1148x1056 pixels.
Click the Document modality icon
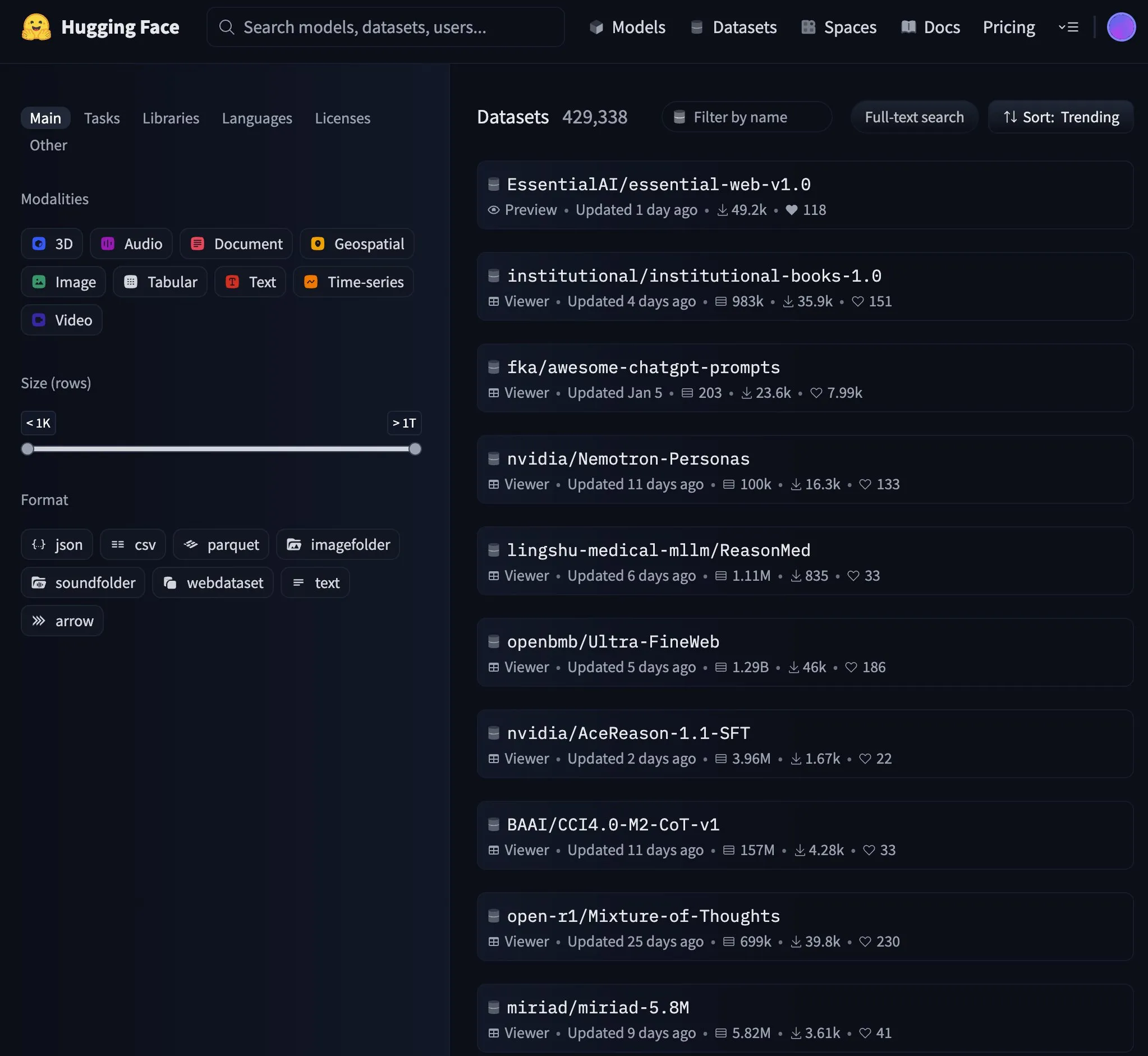pyautogui.click(x=197, y=244)
